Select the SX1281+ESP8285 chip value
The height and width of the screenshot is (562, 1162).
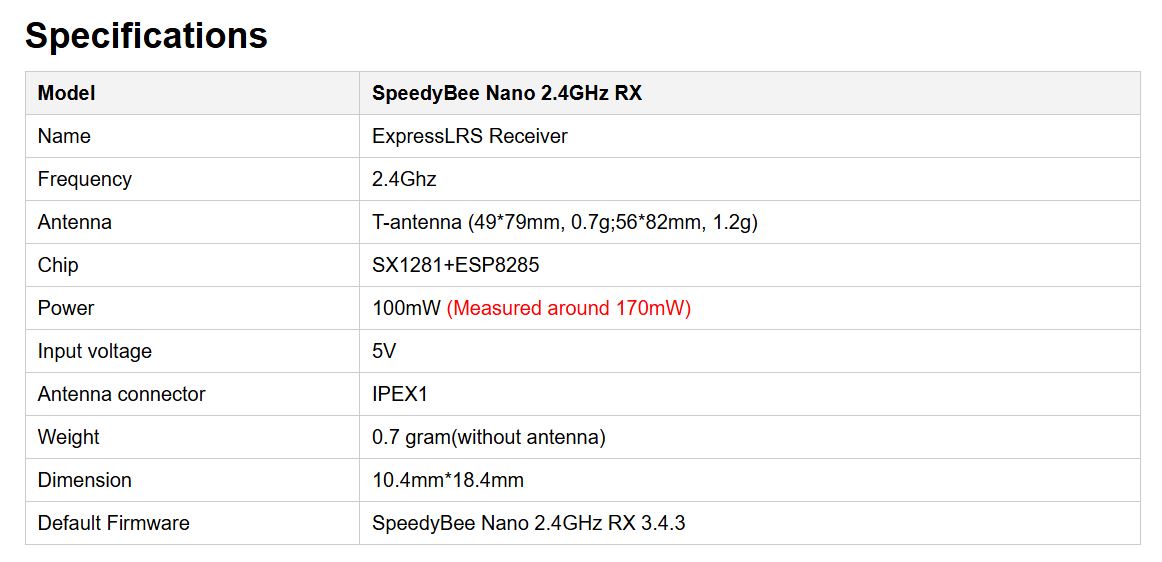click(455, 265)
